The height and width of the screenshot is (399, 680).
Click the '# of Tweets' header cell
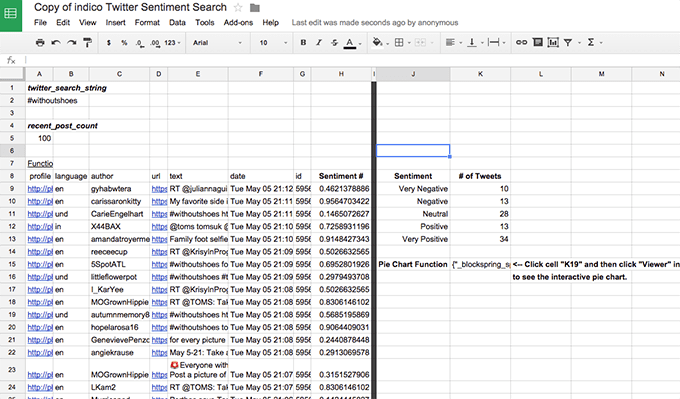coord(481,176)
